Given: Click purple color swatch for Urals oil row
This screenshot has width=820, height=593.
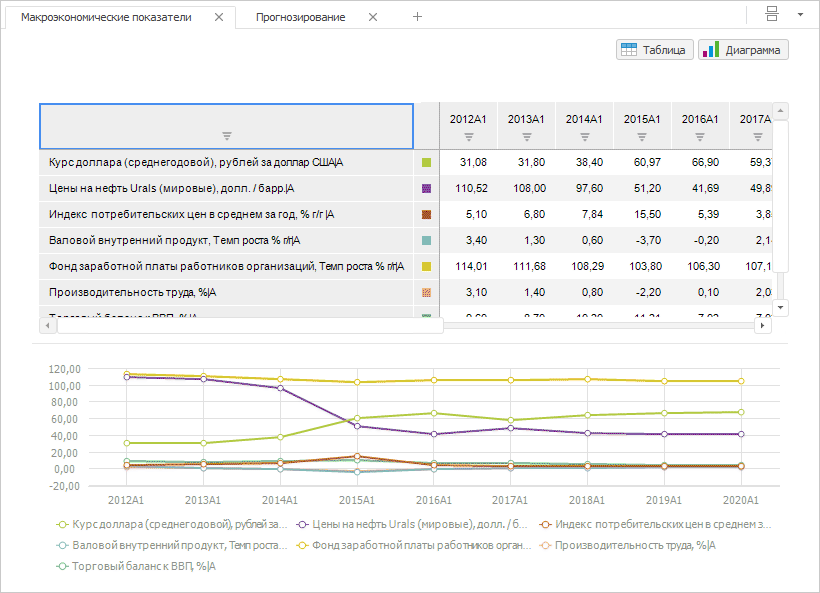Looking at the screenshot, I should click(426, 188).
